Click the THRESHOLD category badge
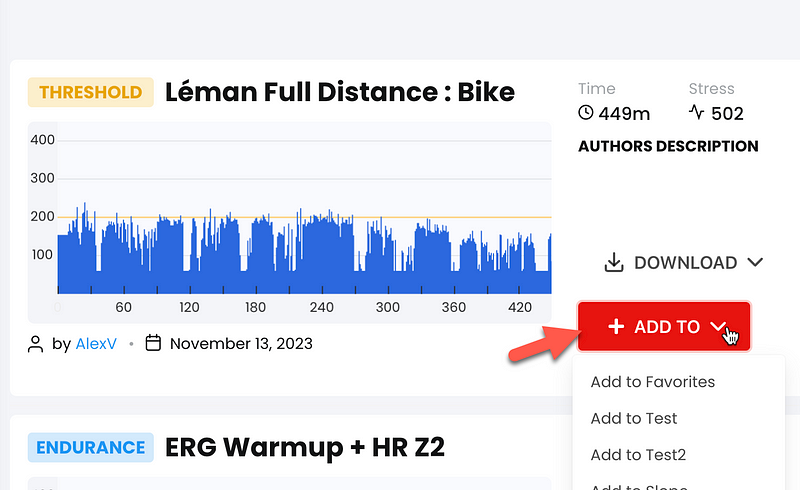The image size is (800, 490). pyautogui.click(x=91, y=92)
